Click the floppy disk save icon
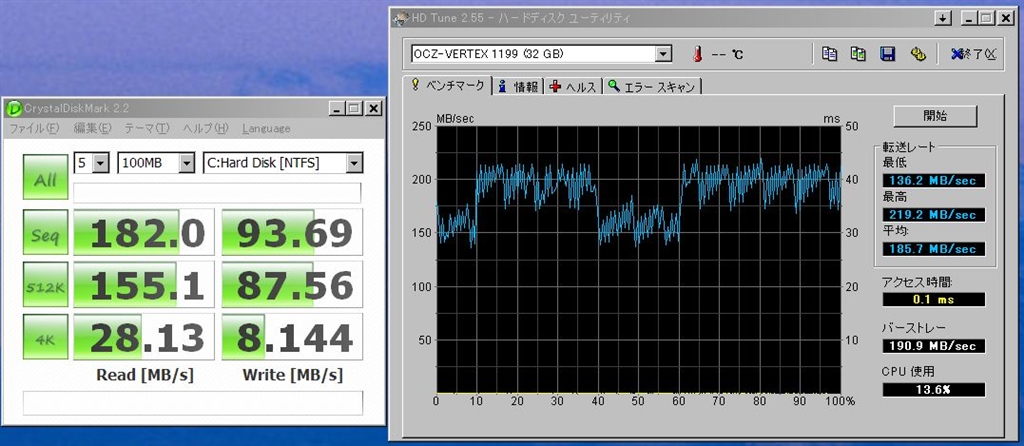 [887, 54]
